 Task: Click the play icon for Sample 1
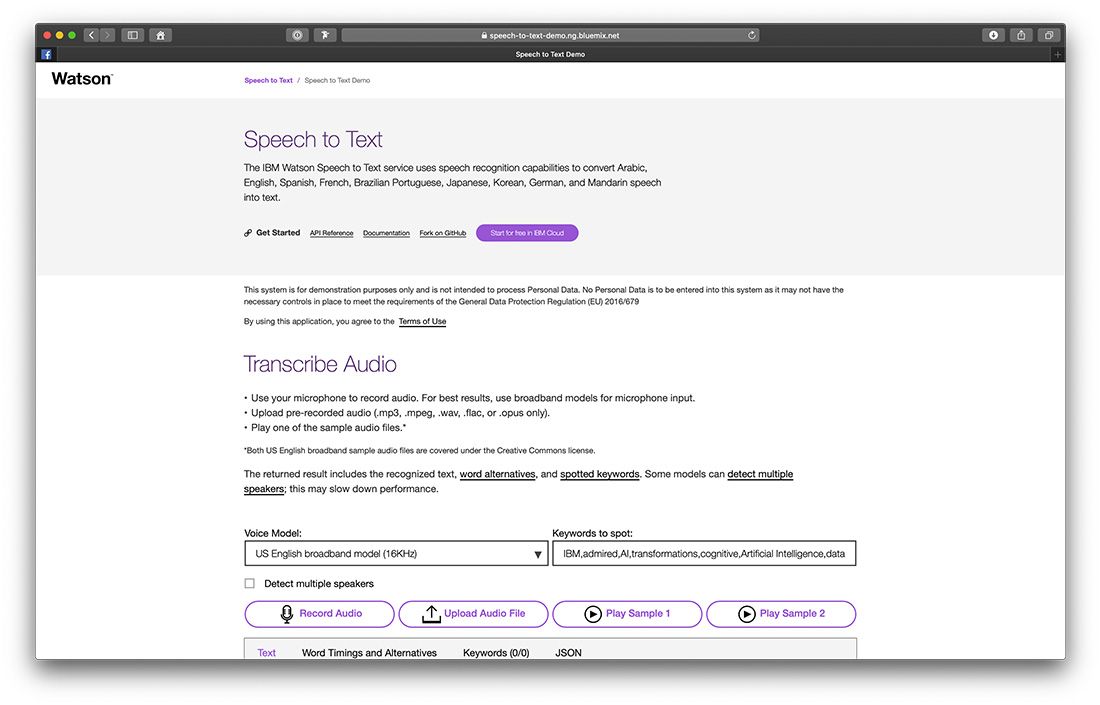point(593,614)
